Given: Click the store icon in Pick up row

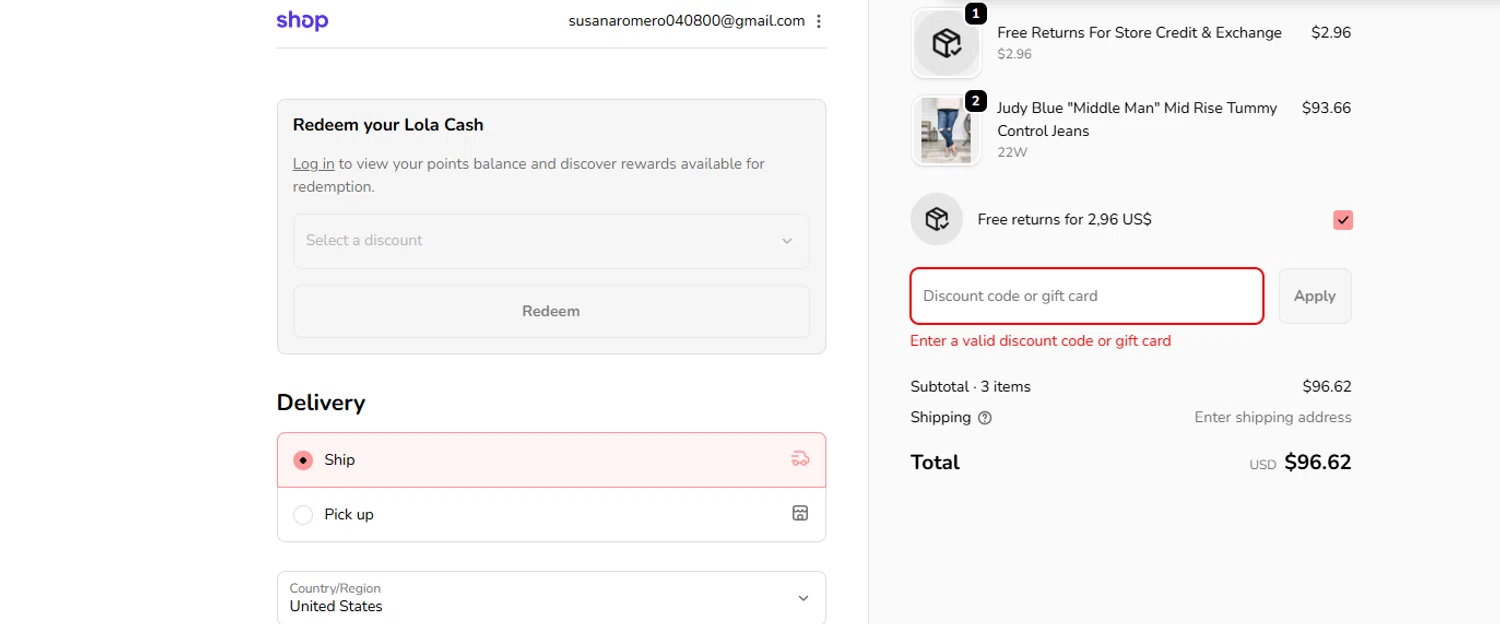Looking at the screenshot, I should [799, 514].
